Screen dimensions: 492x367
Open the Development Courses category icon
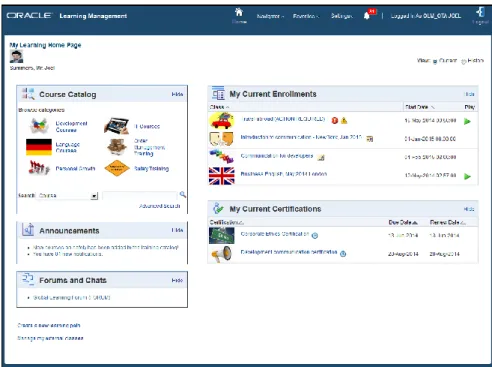(39, 126)
